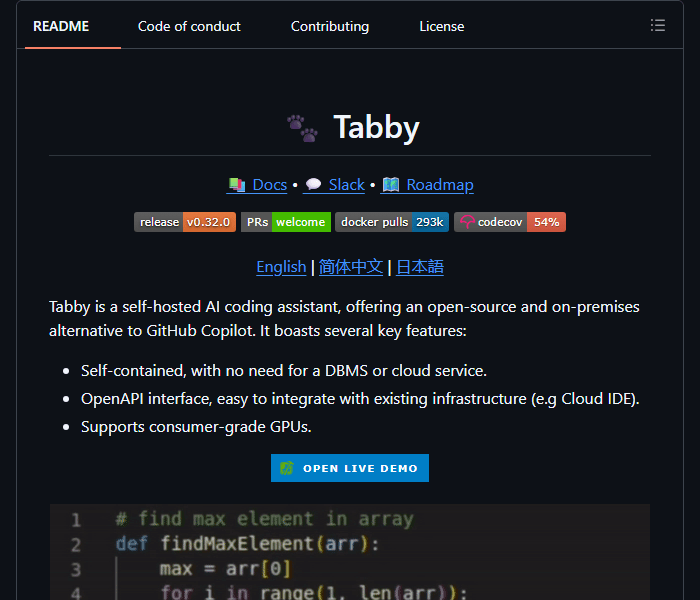Viewport: 700px width, 600px height.
Task: Switch to the README tab
Action: 61,26
